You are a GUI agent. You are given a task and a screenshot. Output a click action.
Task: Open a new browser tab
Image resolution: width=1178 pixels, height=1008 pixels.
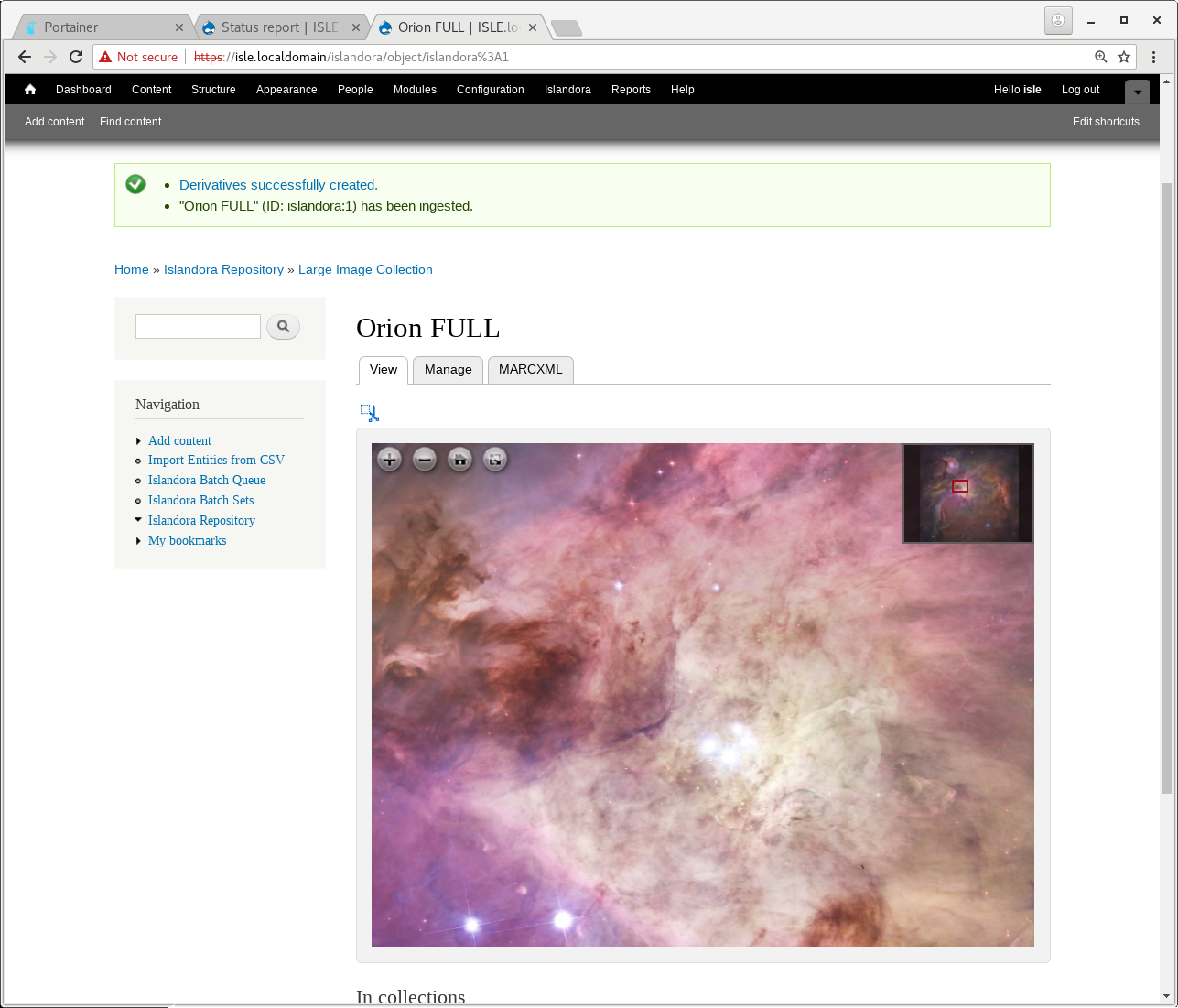(x=567, y=28)
